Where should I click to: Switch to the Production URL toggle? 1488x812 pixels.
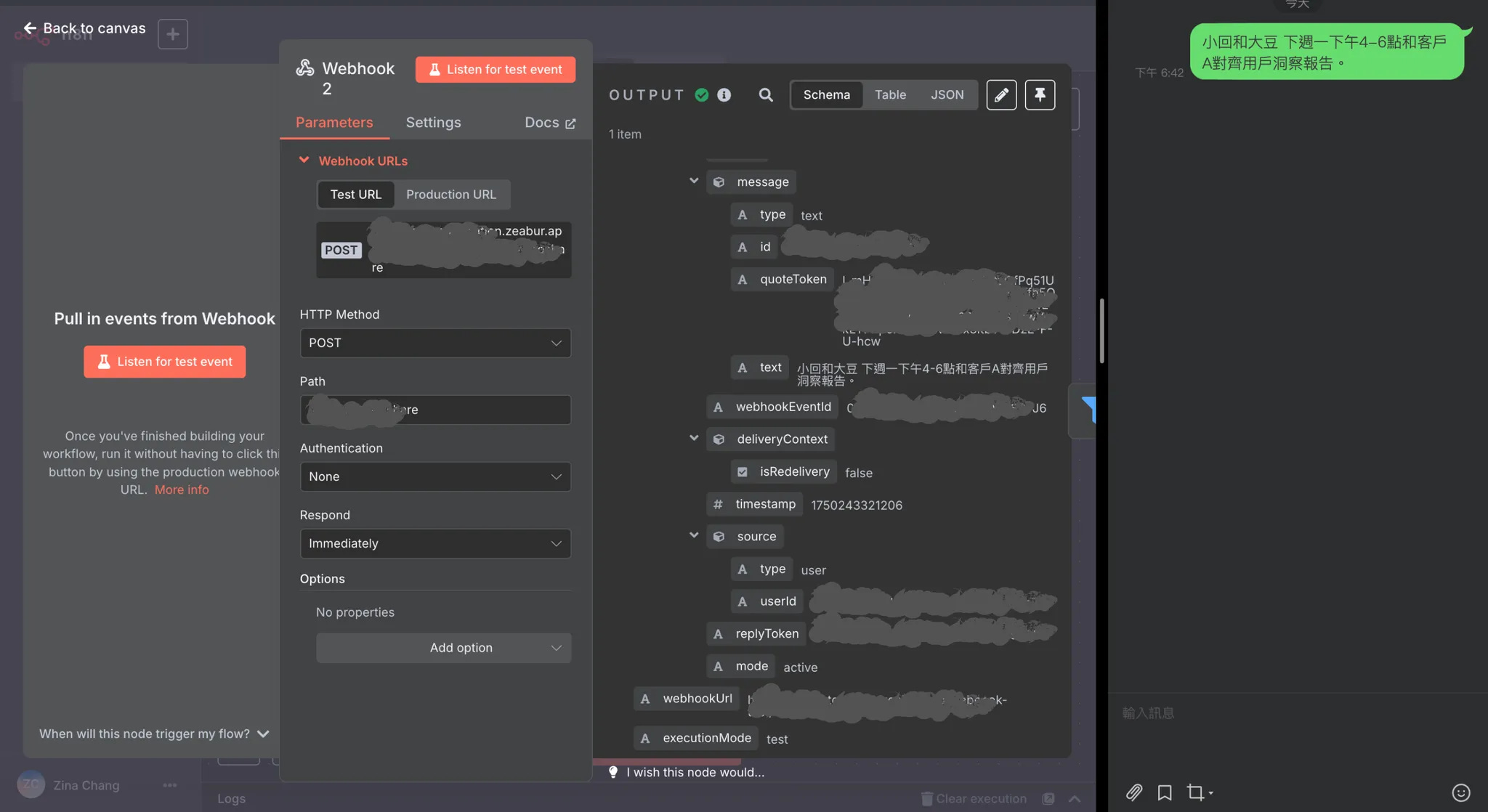pos(450,195)
